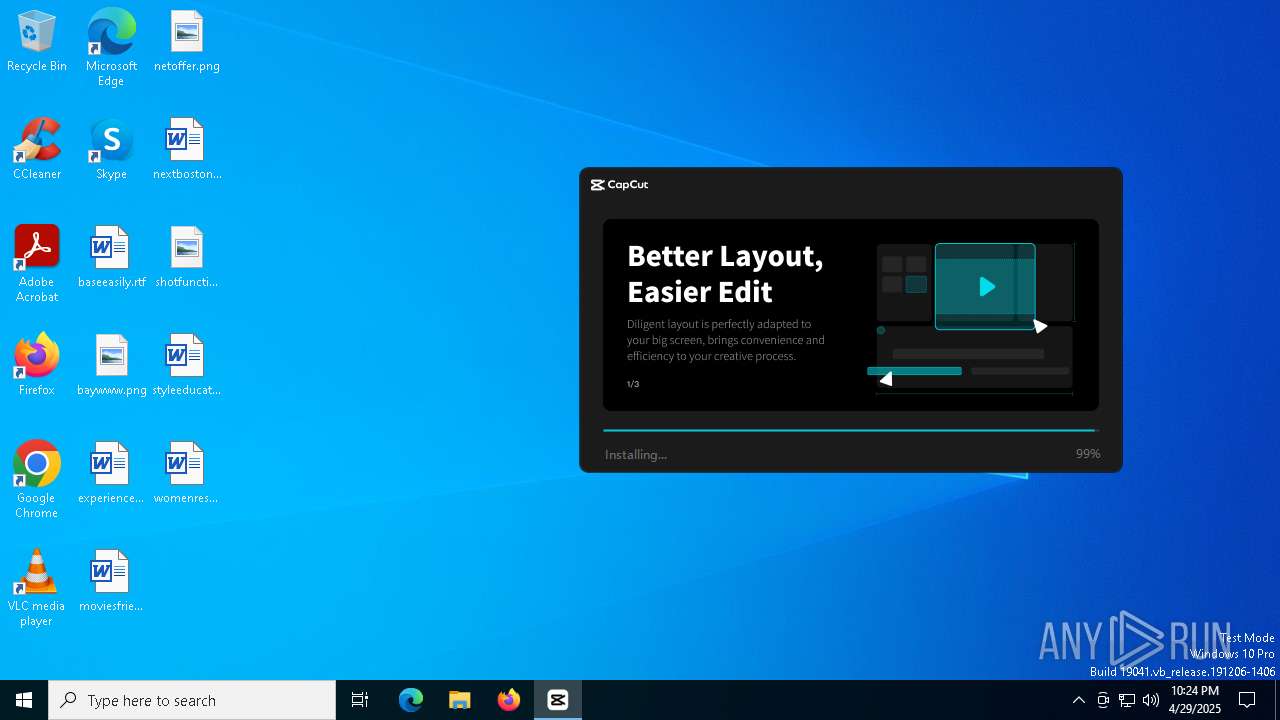Select the moviesfrie Word document
Viewport: 1280px width, 720px height.
pyautogui.click(x=111, y=581)
